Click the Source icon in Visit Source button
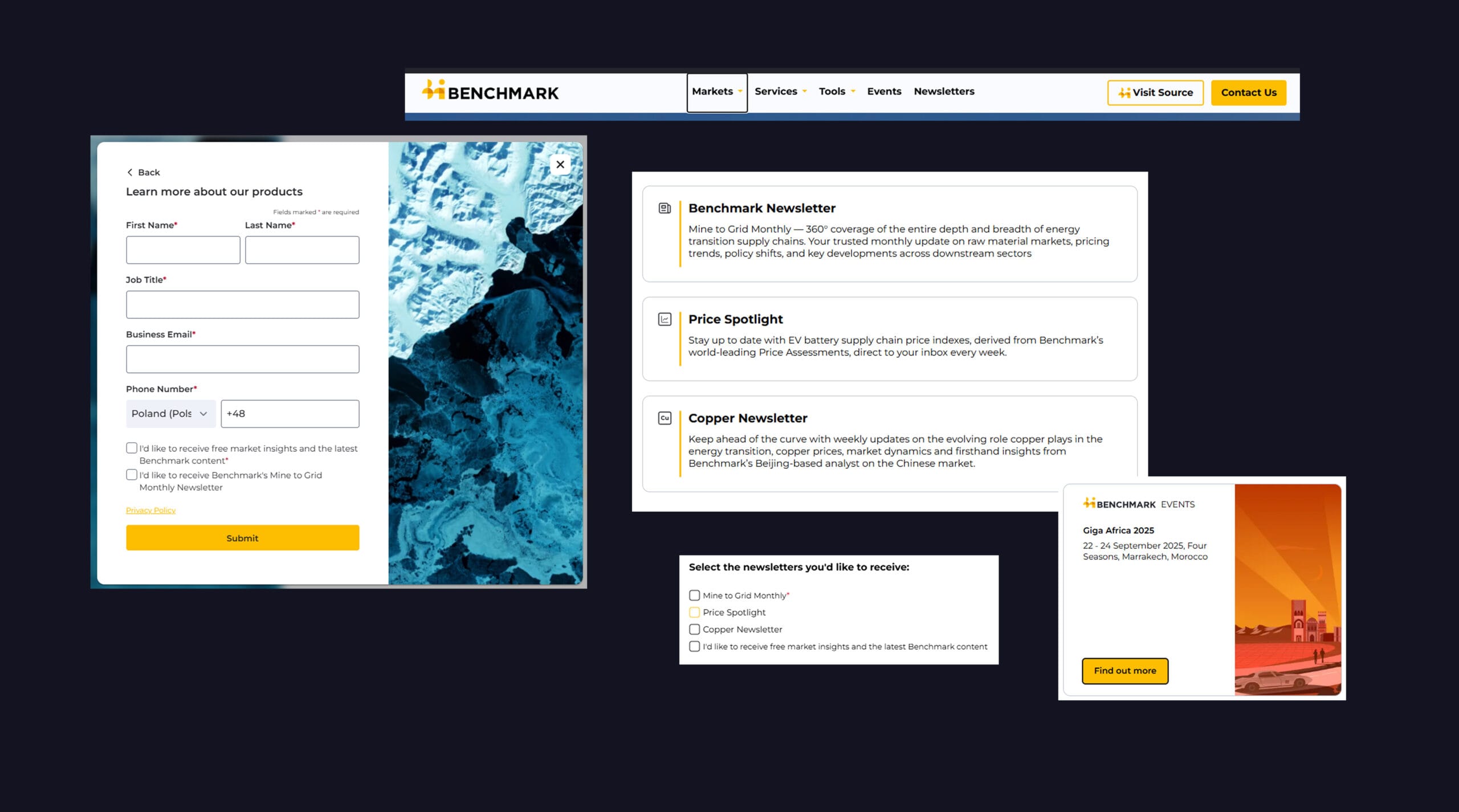This screenshot has width=1459, height=812. click(x=1124, y=92)
